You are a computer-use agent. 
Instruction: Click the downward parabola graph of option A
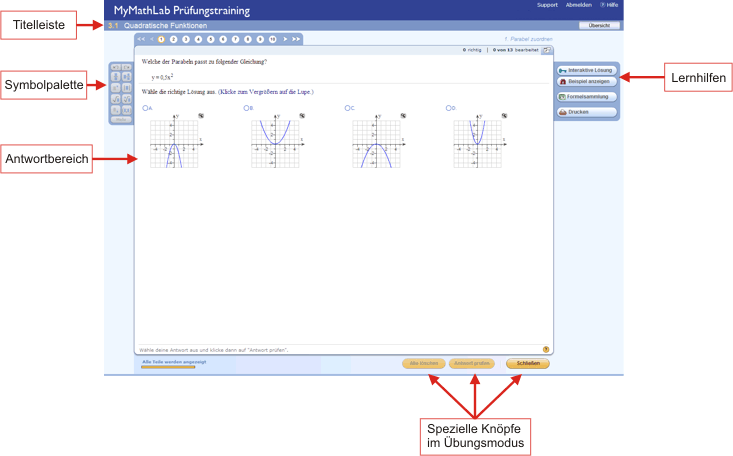click(x=175, y=142)
